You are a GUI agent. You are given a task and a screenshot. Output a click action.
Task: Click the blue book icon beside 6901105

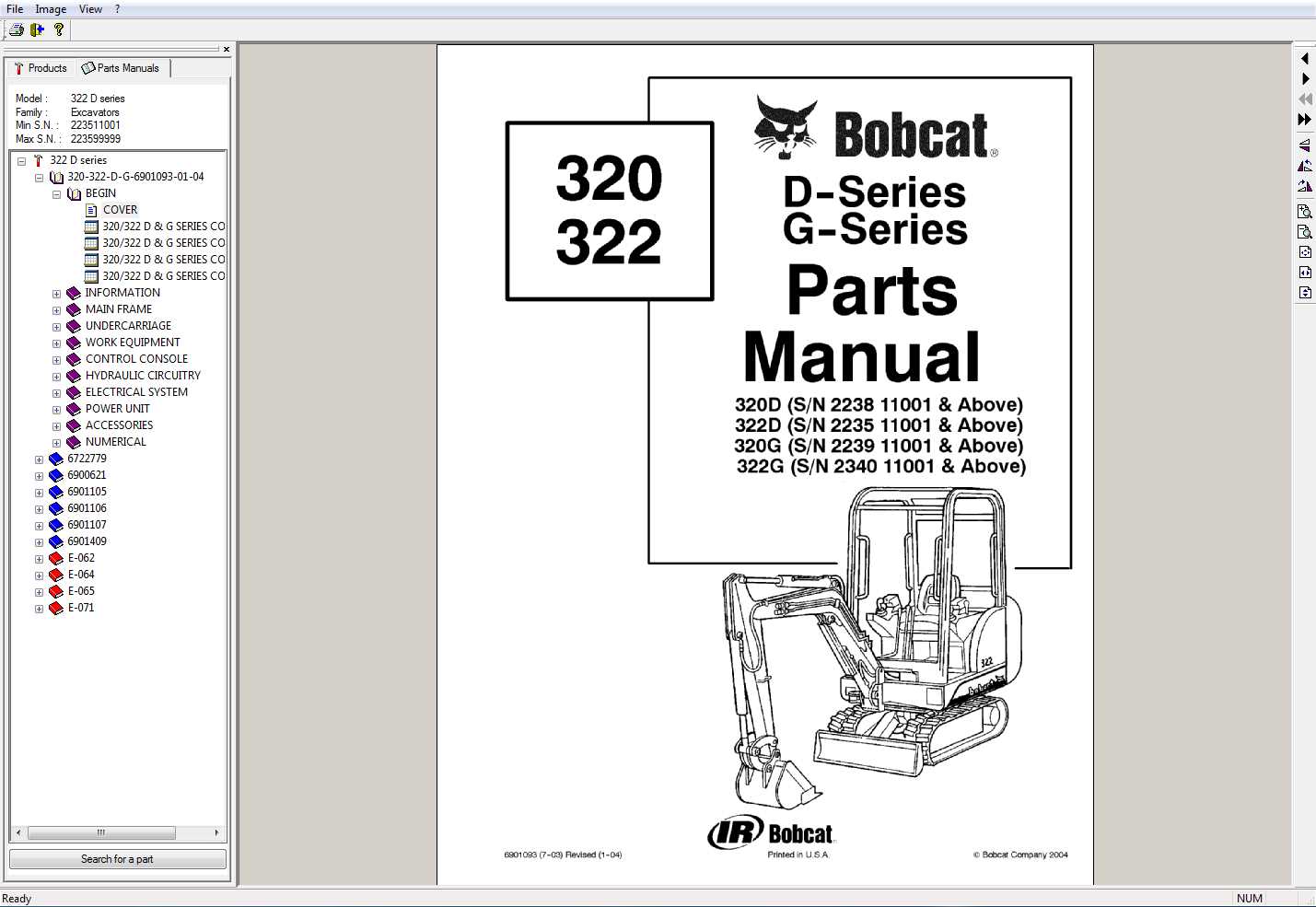coord(56,492)
